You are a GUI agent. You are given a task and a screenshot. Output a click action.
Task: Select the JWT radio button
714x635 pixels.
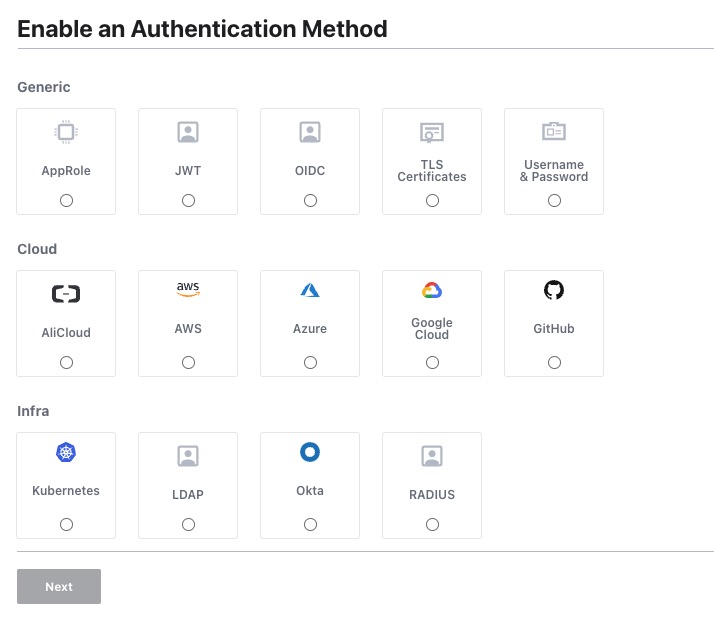[x=189, y=200]
